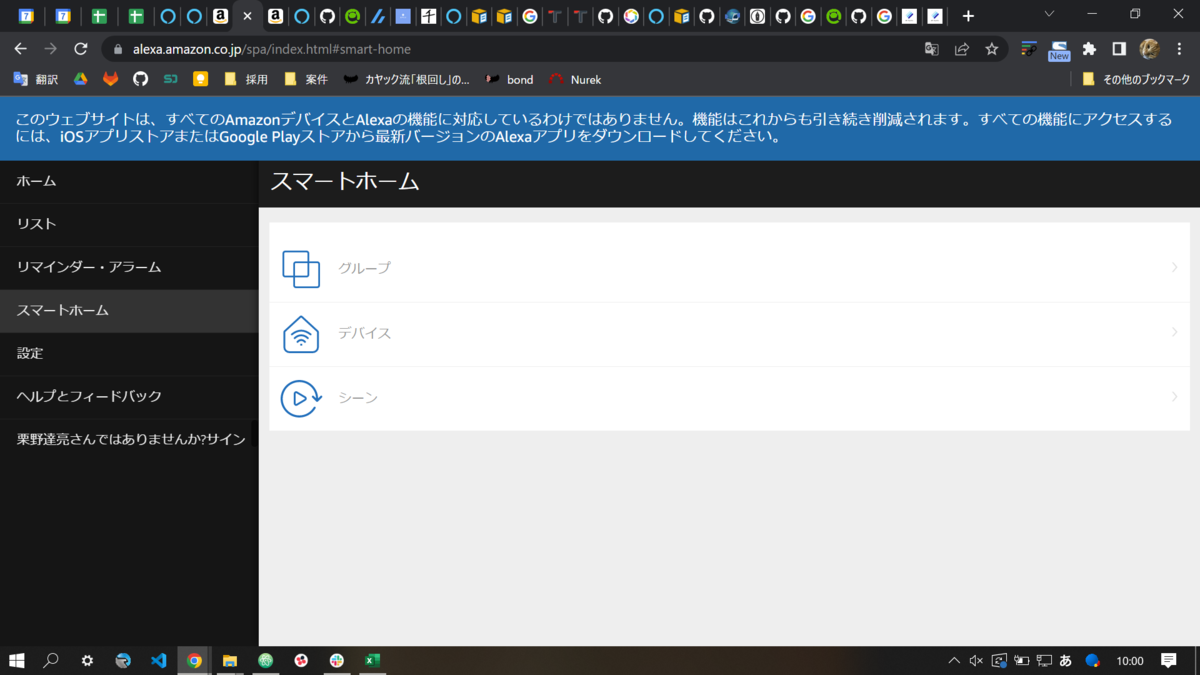This screenshot has height=675, width=1200.
Task: Open Excel from the taskbar
Action: click(x=372, y=660)
